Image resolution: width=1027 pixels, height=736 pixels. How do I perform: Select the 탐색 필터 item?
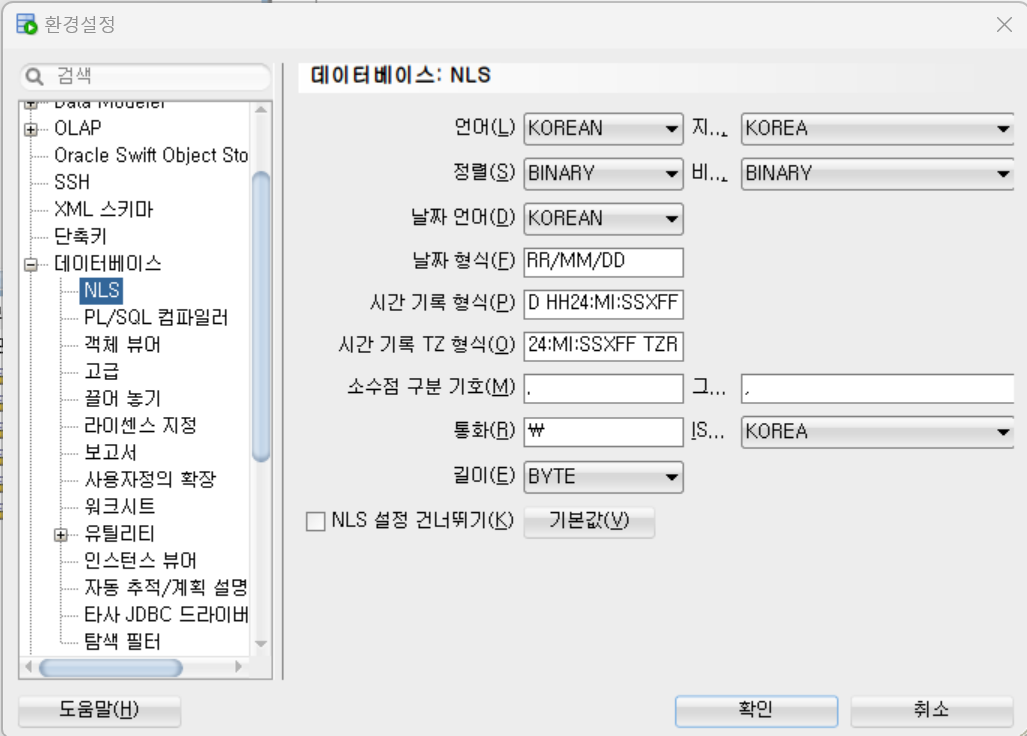click(x=122, y=641)
